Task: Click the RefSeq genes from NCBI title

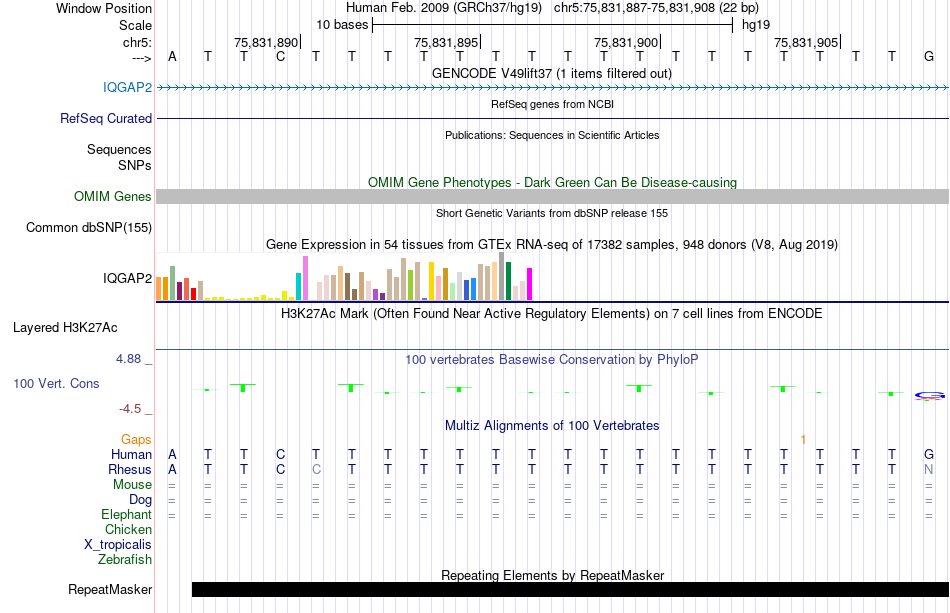Action: point(552,104)
